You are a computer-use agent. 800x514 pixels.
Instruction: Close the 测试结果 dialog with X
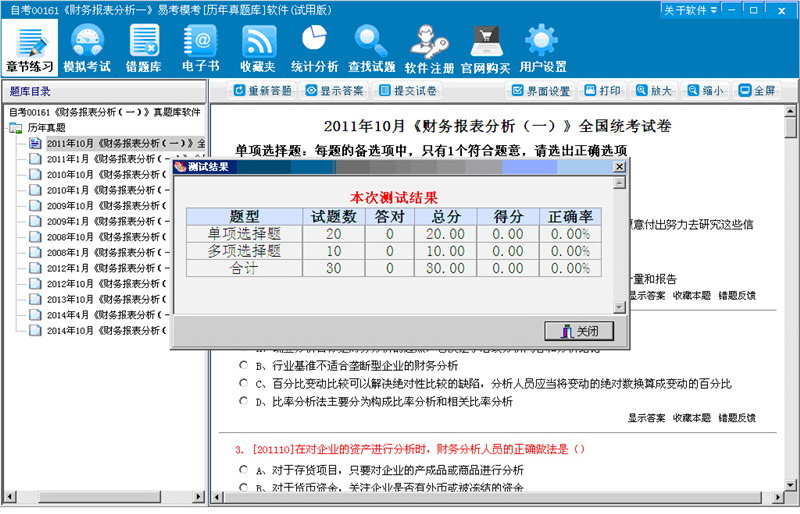619,166
